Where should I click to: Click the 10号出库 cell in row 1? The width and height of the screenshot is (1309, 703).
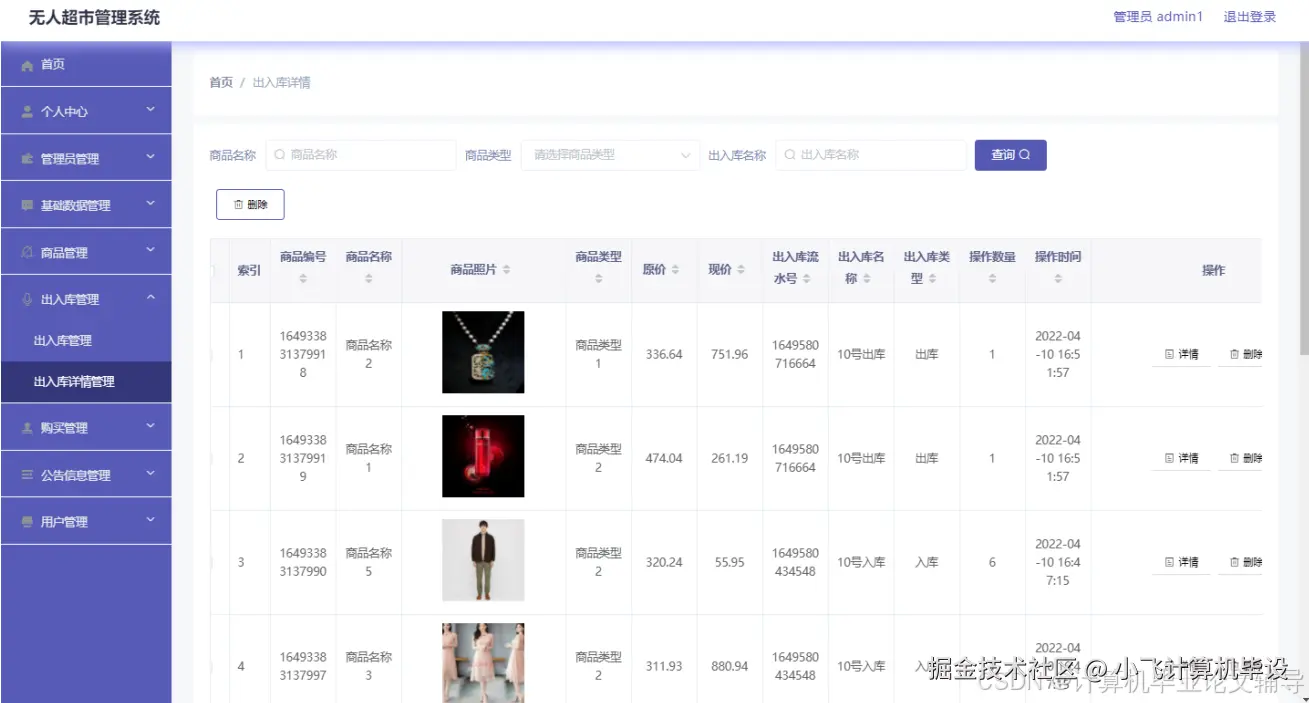(861, 354)
